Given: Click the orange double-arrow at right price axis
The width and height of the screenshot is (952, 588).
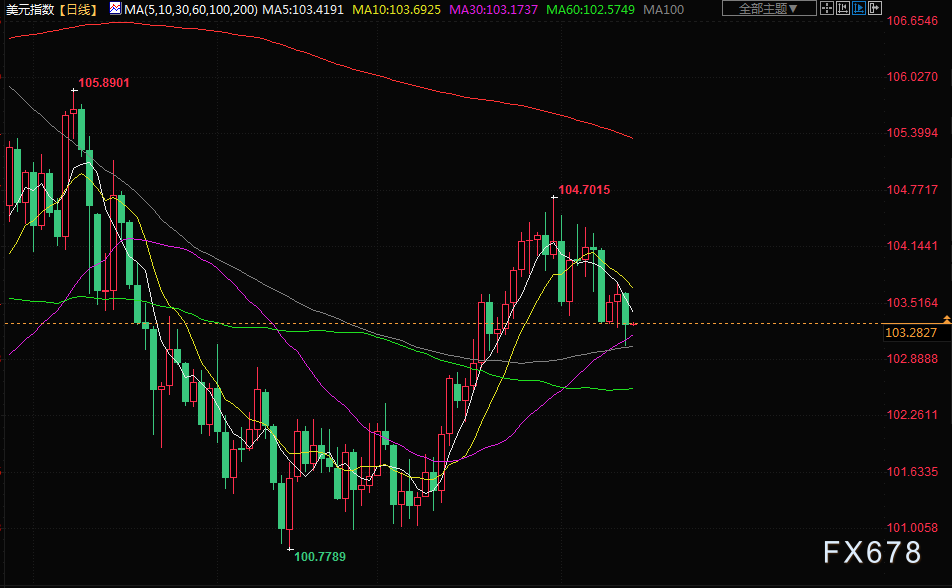Looking at the screenshot, I should click(946, 318).
